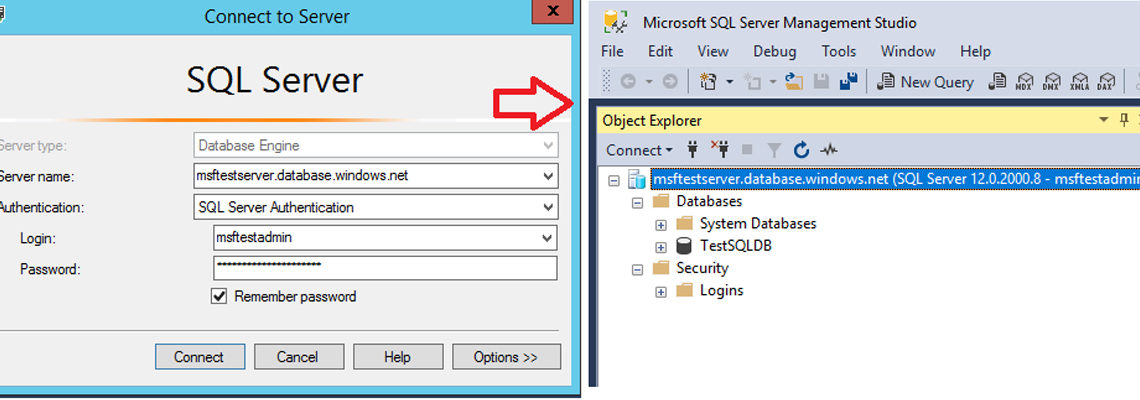Toggle the Remember password checkbox

(x=219, y=296)
